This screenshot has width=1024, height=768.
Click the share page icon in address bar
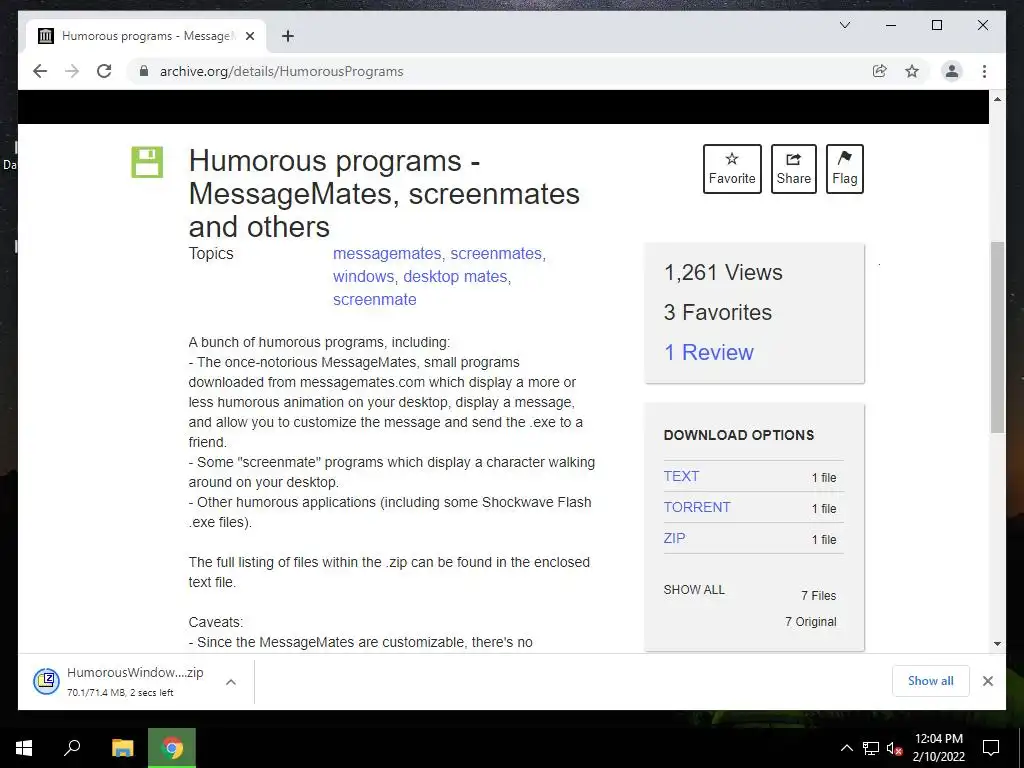[880, 71]
